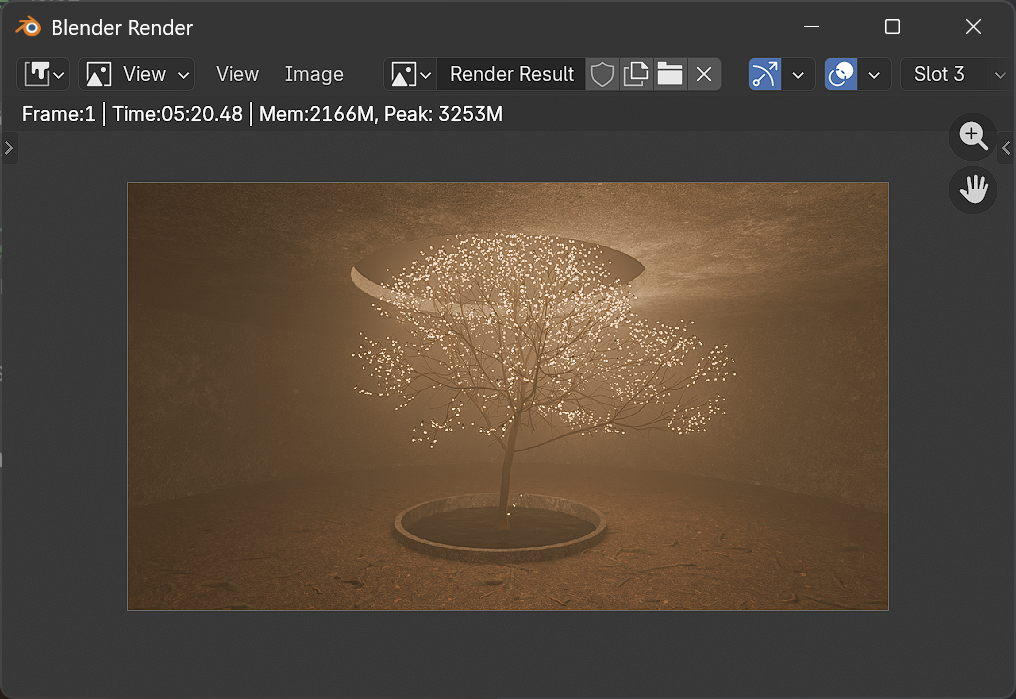Toggle fake user shield icon
Image resolution: width=1016 pixels, height=699 pixels.
(x=602, y=74)
